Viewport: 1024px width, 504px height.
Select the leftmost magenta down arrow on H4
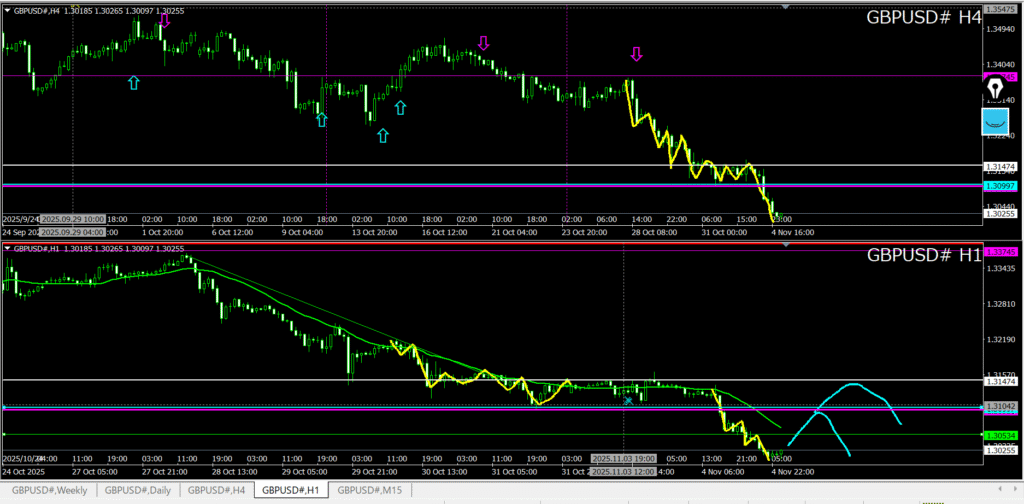(x=164, y=19)
